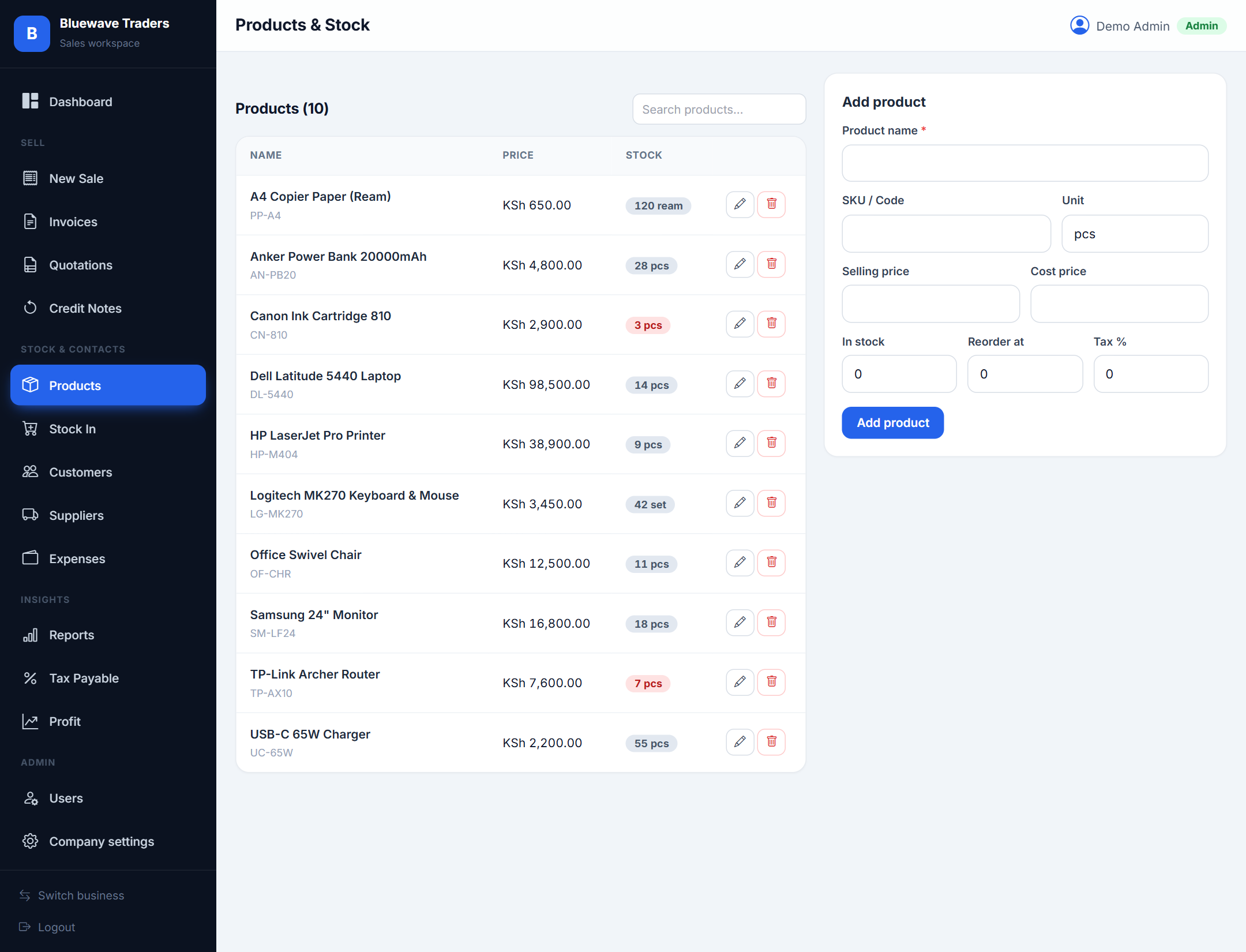
Task: Open Invoices in the sidebar
Action: pyautogui.click(x=108, y=222)
